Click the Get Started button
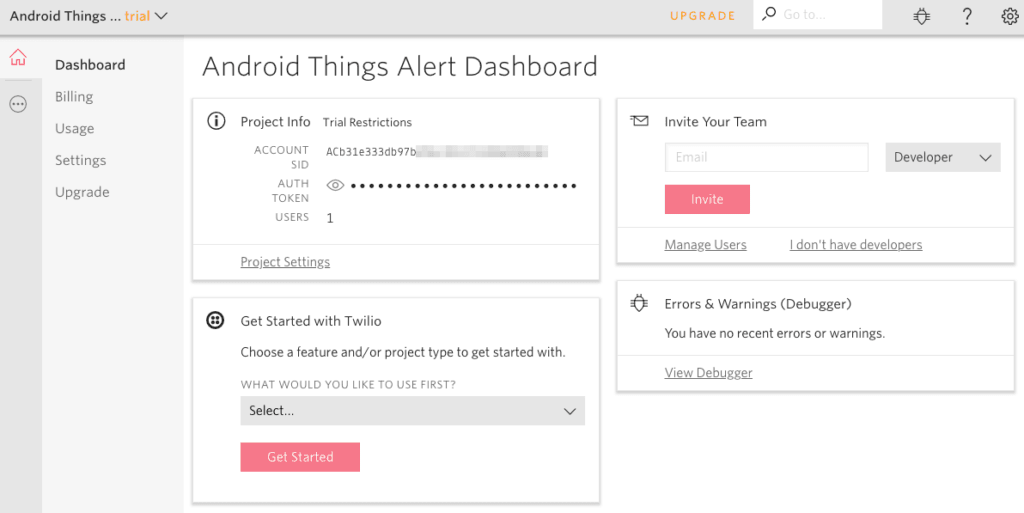Screen dimensions: 1024x513 click(300, 457)
